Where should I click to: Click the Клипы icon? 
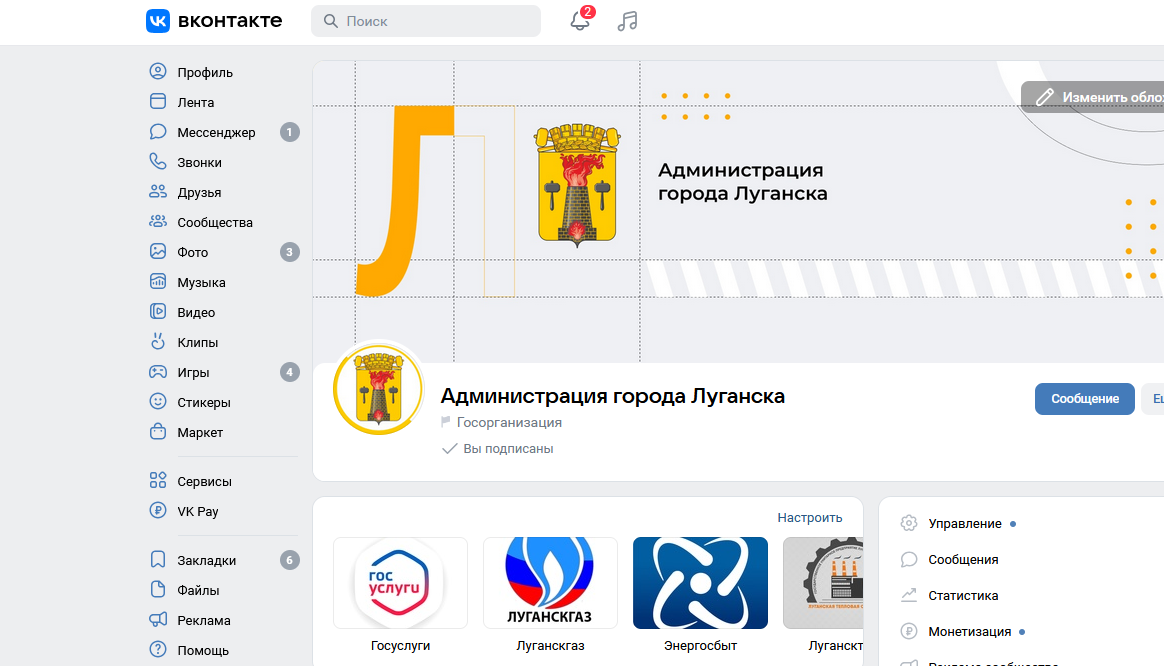[158, 342]
